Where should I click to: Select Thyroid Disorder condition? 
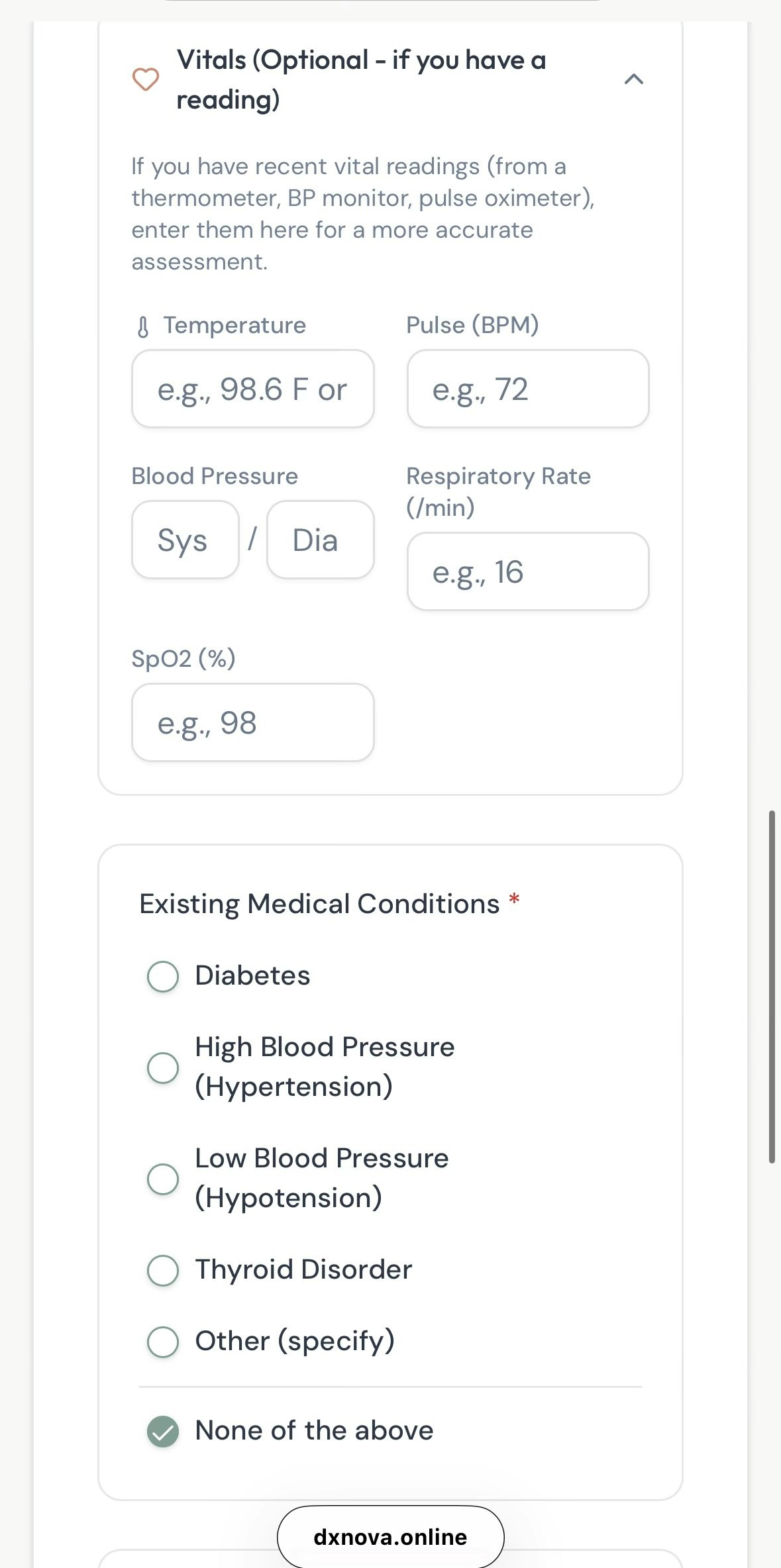(163, 1270)
